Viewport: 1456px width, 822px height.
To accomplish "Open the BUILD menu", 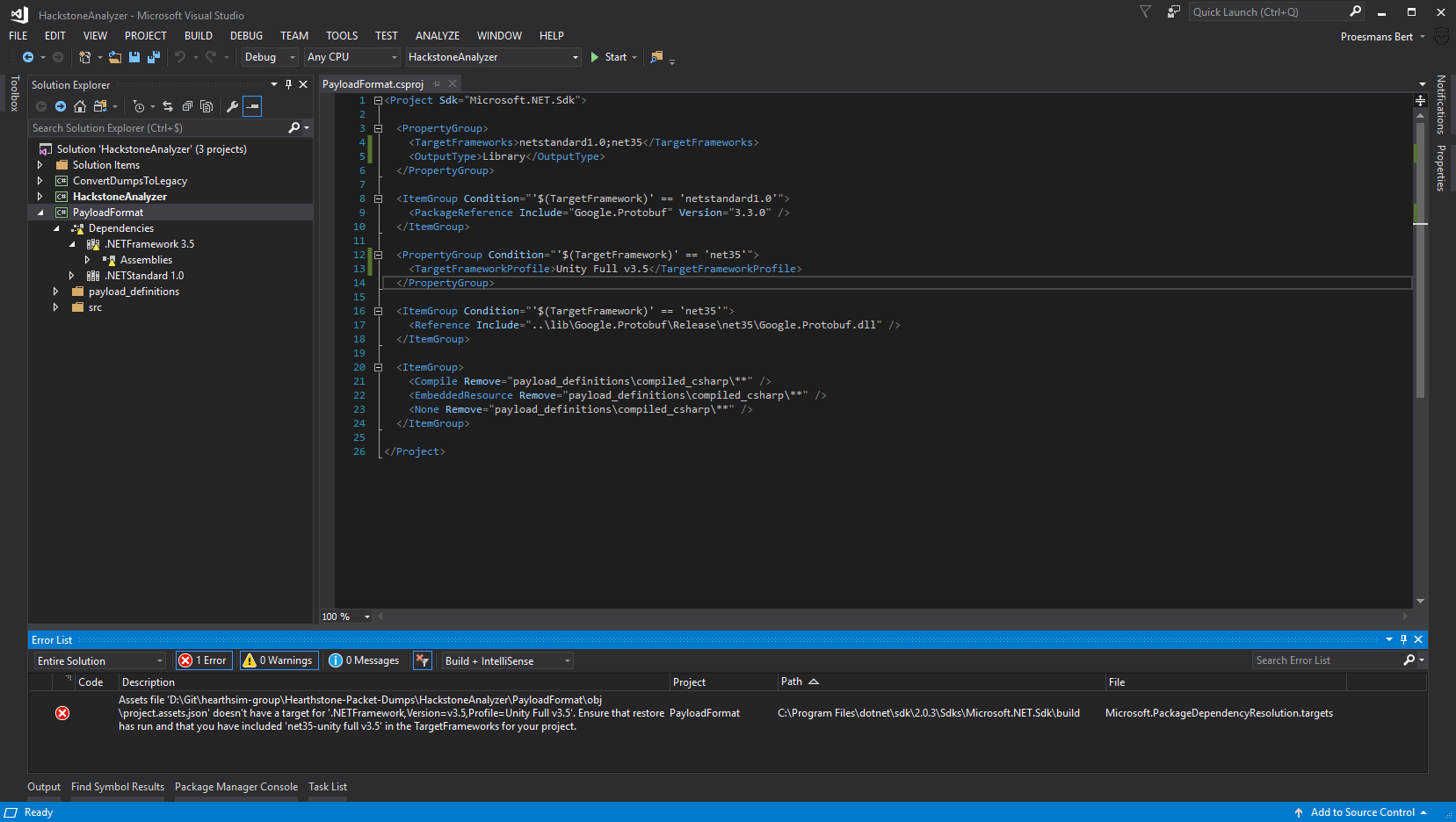I will click(x=198, y=35).
